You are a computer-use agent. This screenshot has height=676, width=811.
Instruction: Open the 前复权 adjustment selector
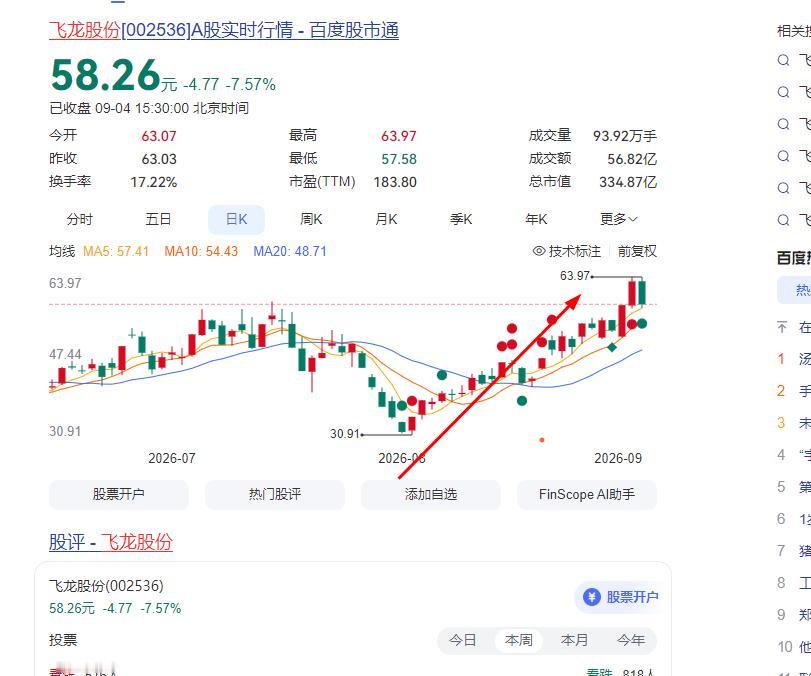637,251
